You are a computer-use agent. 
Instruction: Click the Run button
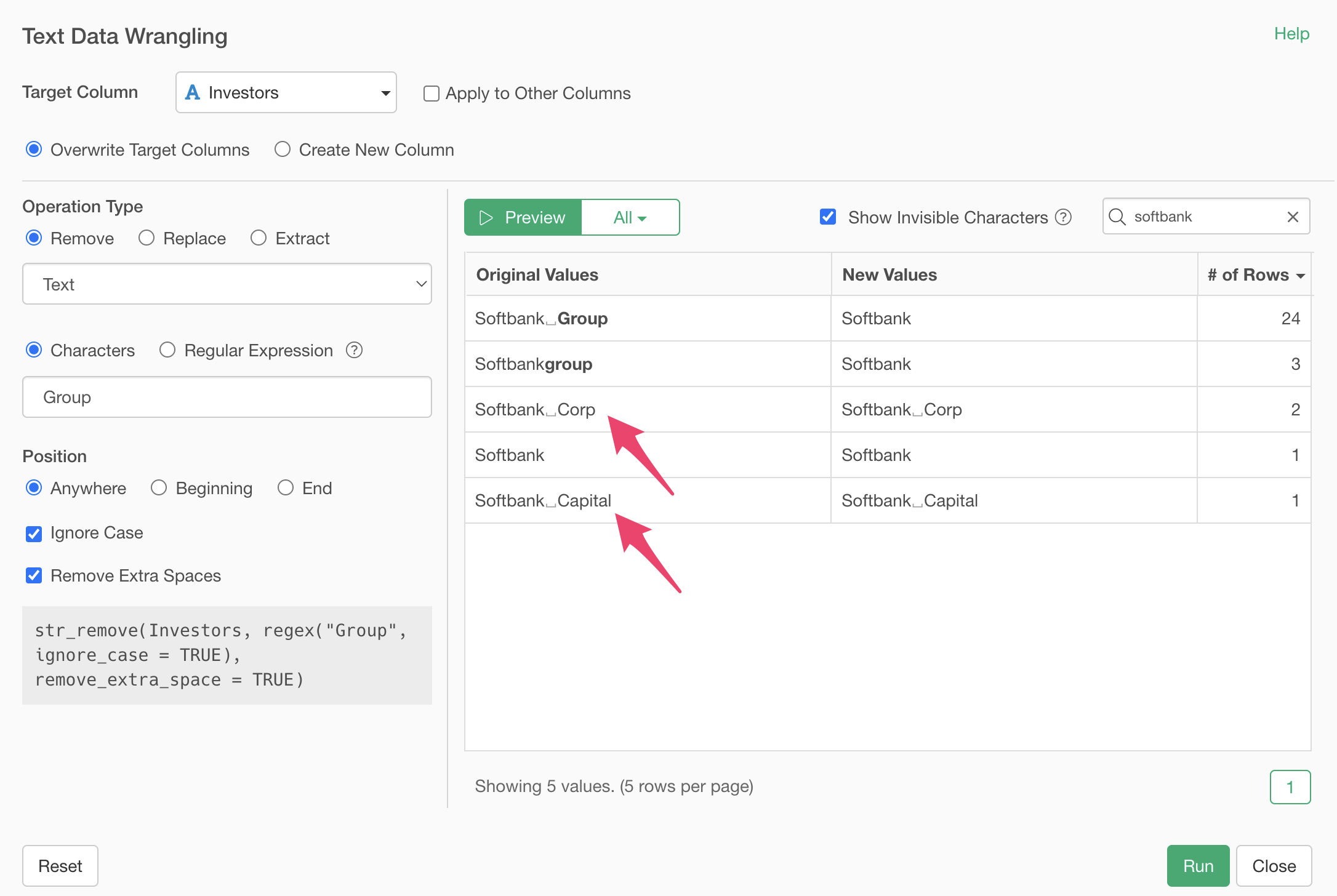pyautogui.click(x=1198, y=866)
